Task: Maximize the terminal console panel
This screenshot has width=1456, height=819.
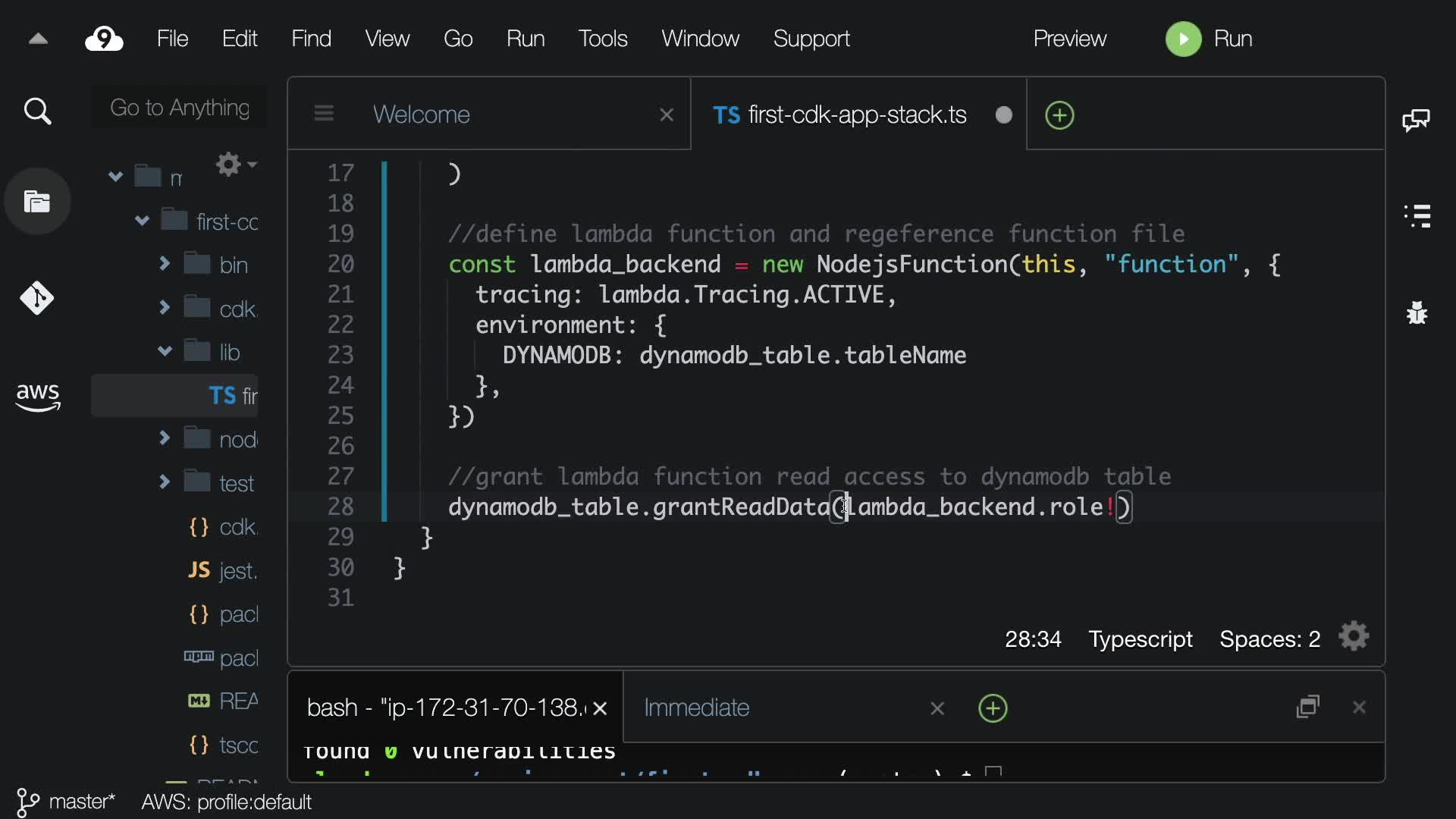Action: (1308, 707)
